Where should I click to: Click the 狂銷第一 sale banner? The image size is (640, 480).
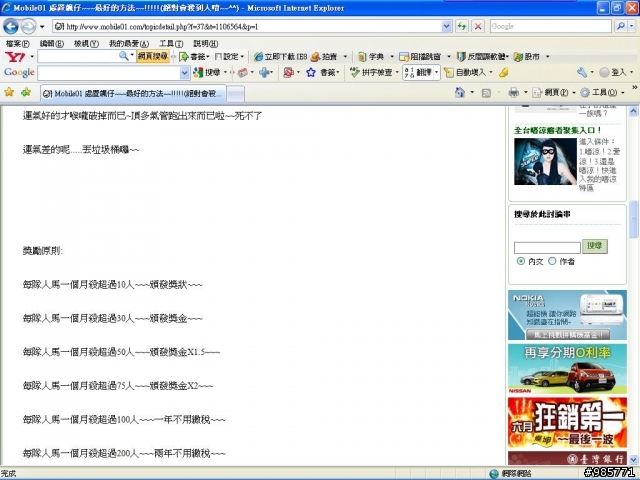click(567, 422)
